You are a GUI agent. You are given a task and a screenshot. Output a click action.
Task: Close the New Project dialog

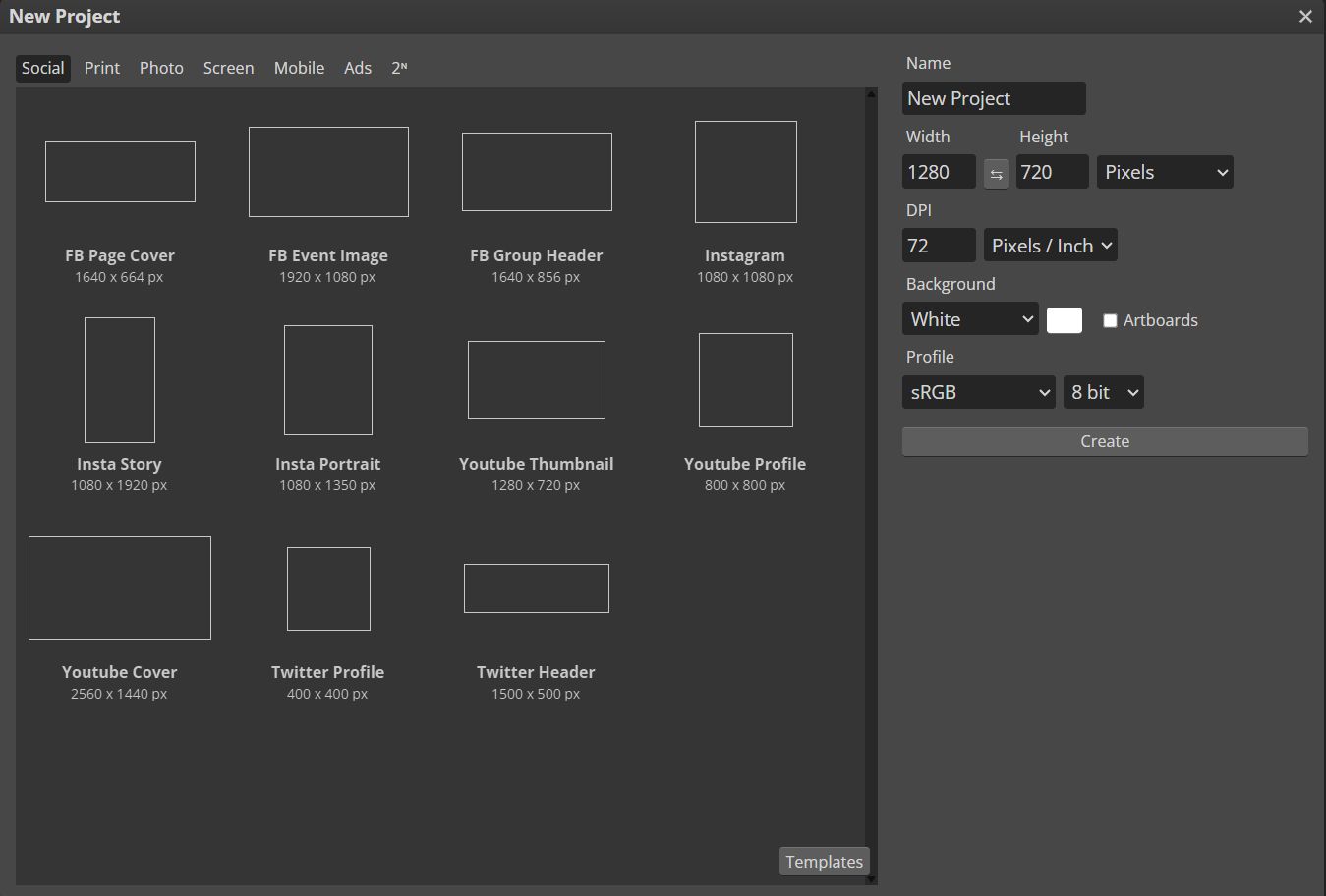[x=1305, y=17]
